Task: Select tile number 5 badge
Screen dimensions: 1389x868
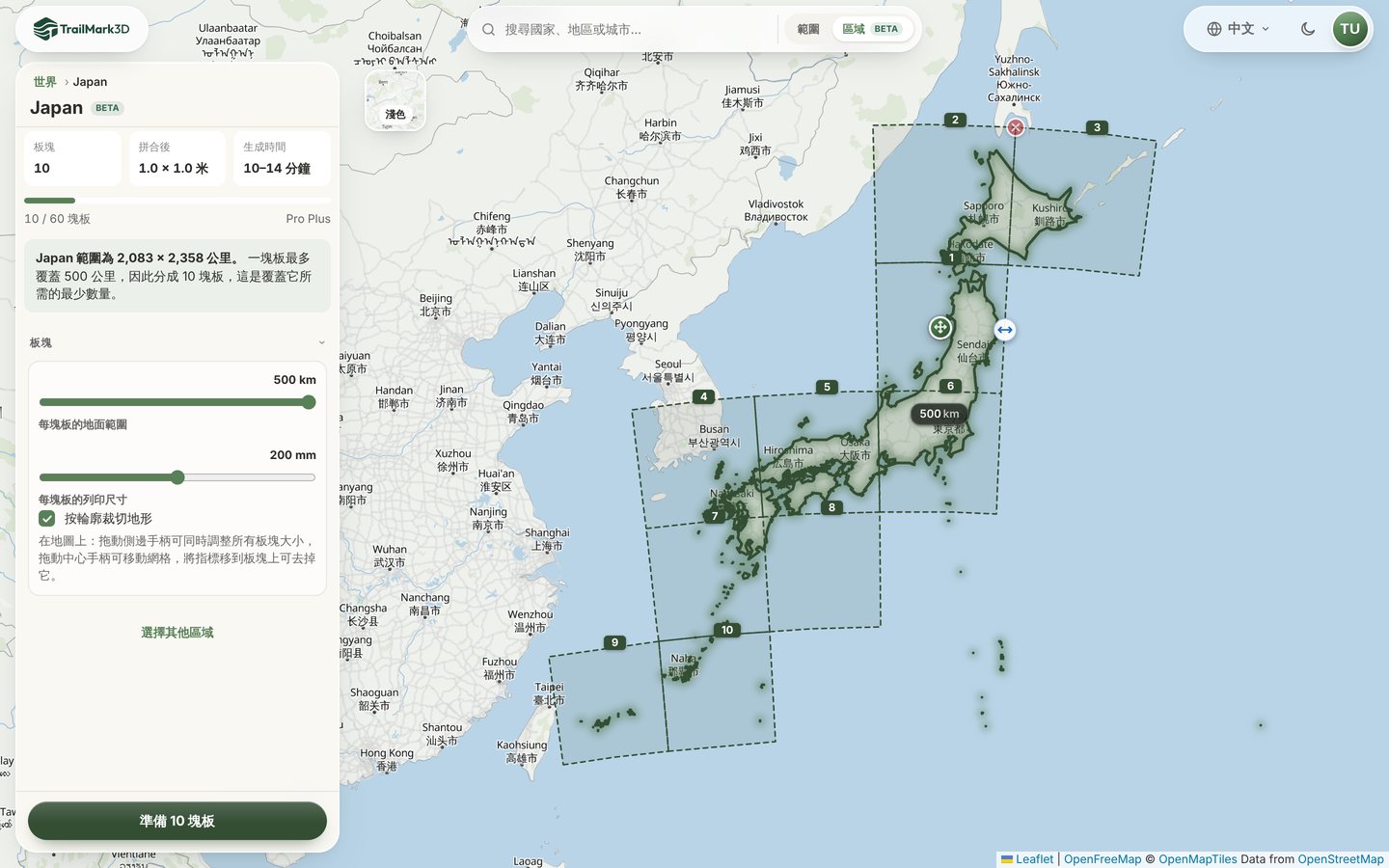Action: pyautogui.click(x=827, y=387)
